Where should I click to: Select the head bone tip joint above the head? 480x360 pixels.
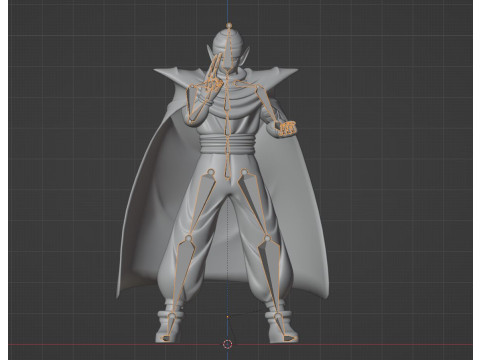click(229, 25)
